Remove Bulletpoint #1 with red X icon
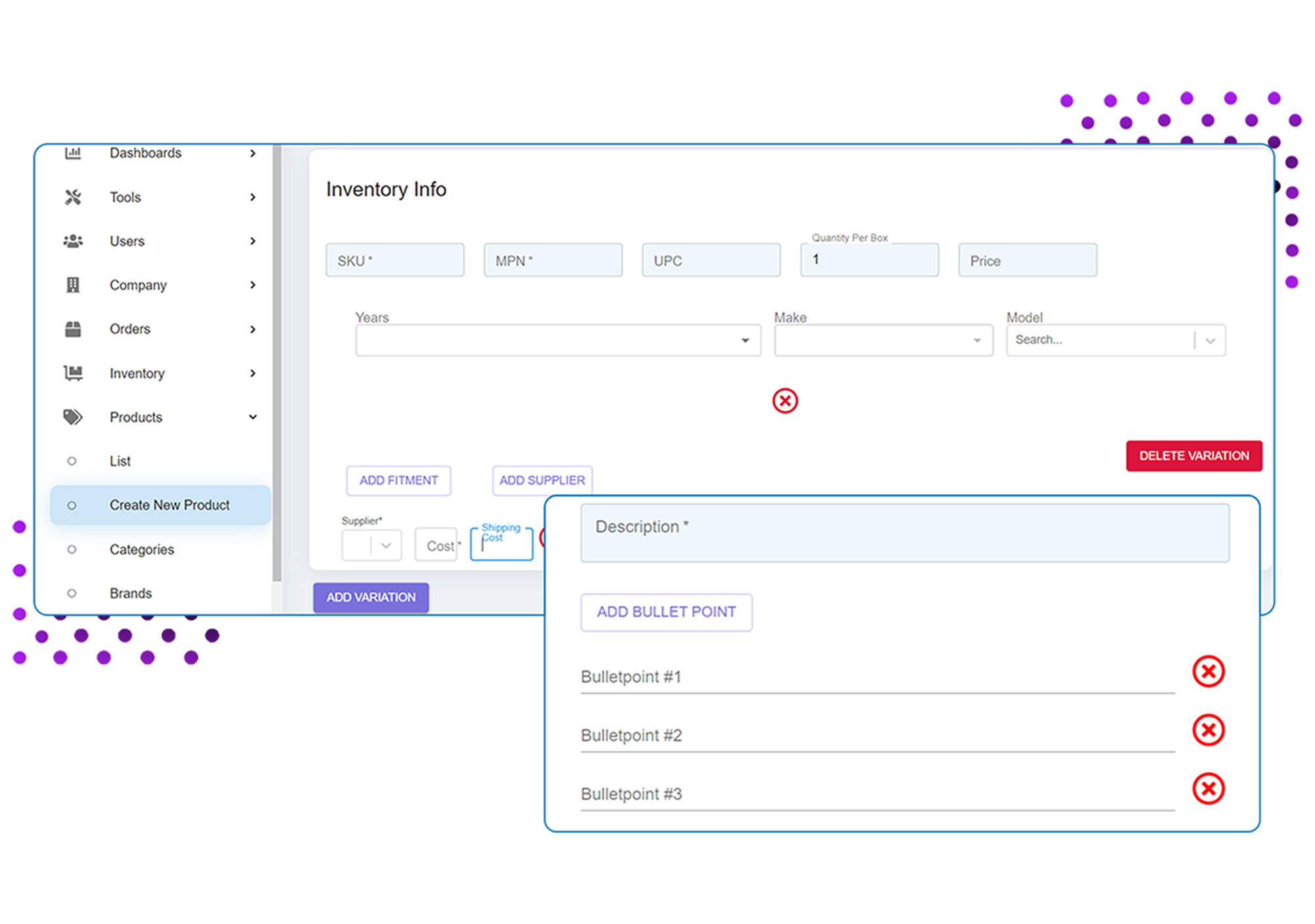The width and height of the screenshot is (1315, 924). (1208, 672)
